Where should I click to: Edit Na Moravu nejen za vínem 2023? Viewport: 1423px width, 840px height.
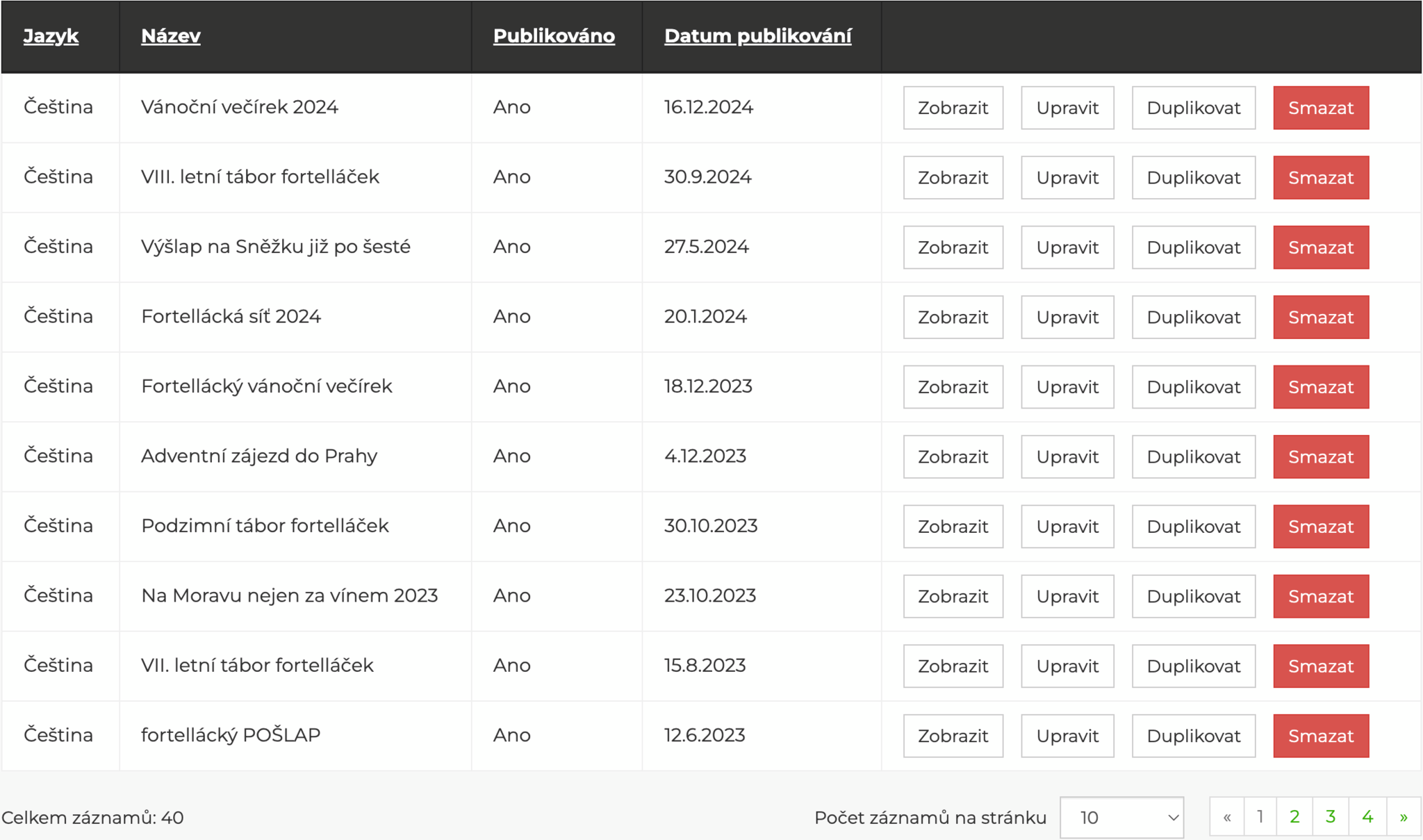point(1067,596)
